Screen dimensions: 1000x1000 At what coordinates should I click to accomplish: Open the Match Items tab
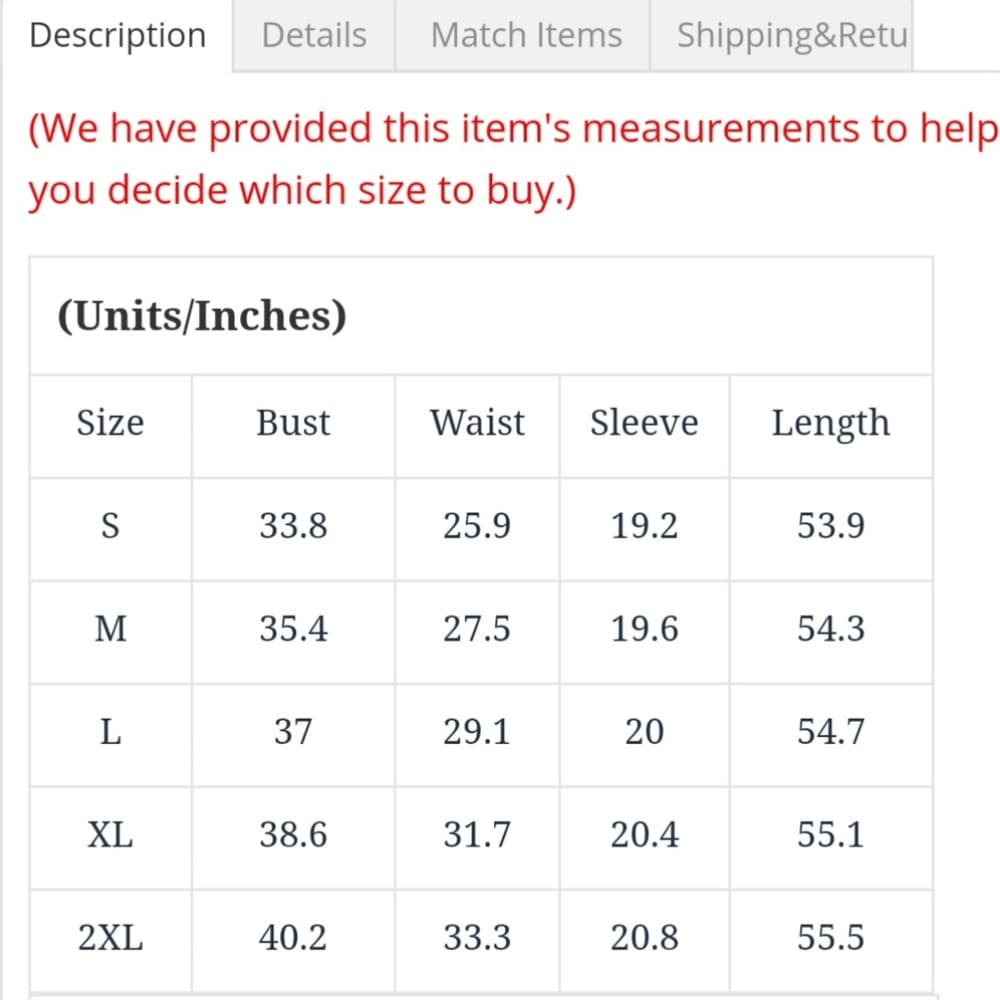(526, 36)
